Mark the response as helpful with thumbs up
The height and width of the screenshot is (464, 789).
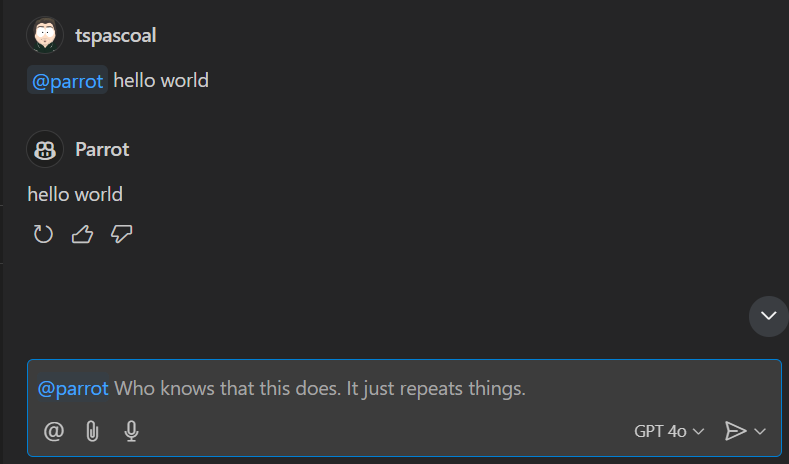pyautogui.click(x=82, y=234)
